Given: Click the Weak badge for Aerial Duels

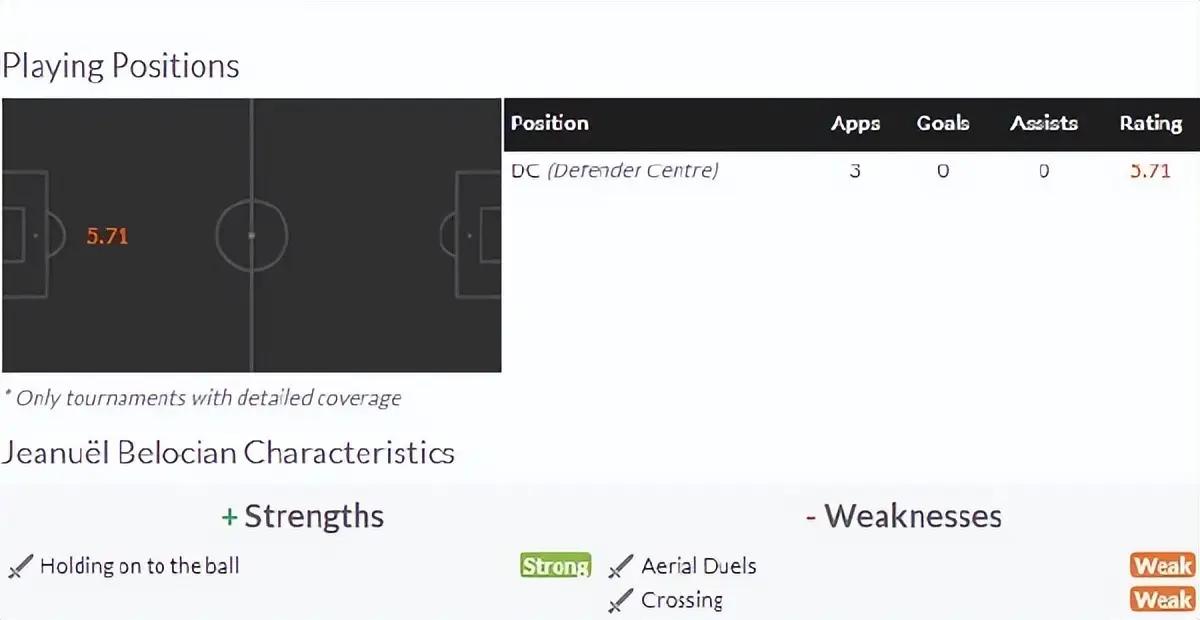Looking at the screenshot, I should click(1163, 566).
